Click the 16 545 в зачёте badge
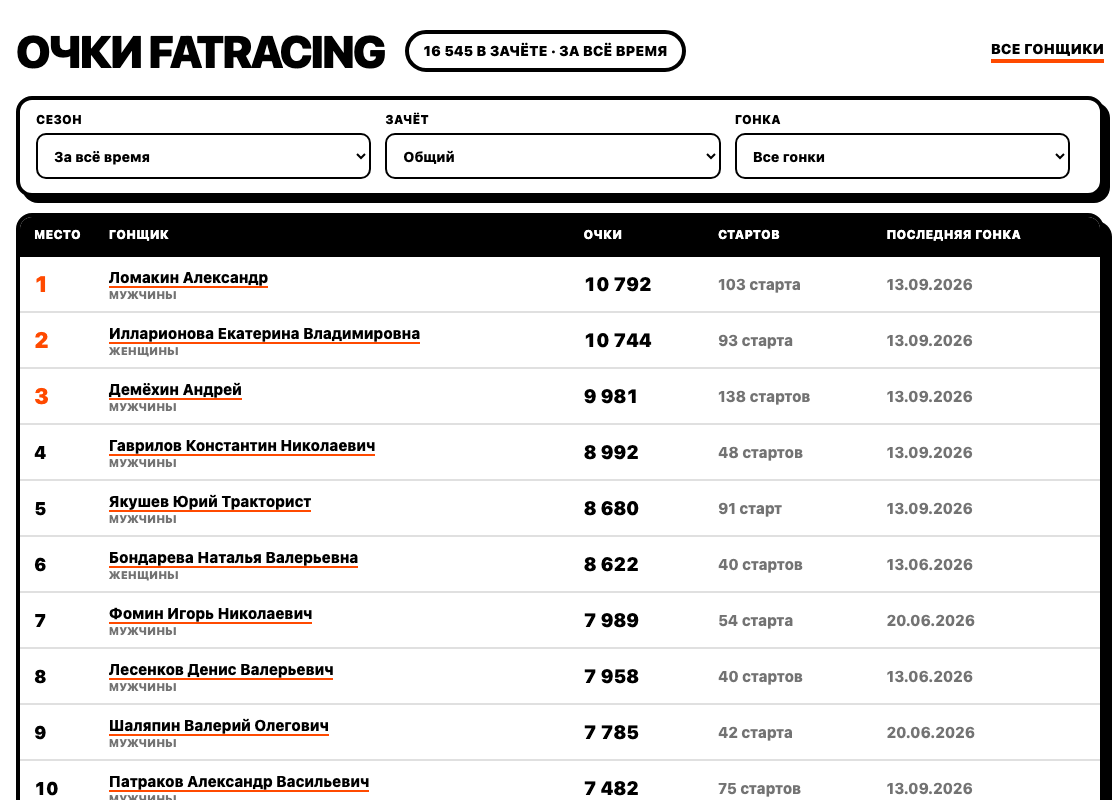 pos(545,51)
